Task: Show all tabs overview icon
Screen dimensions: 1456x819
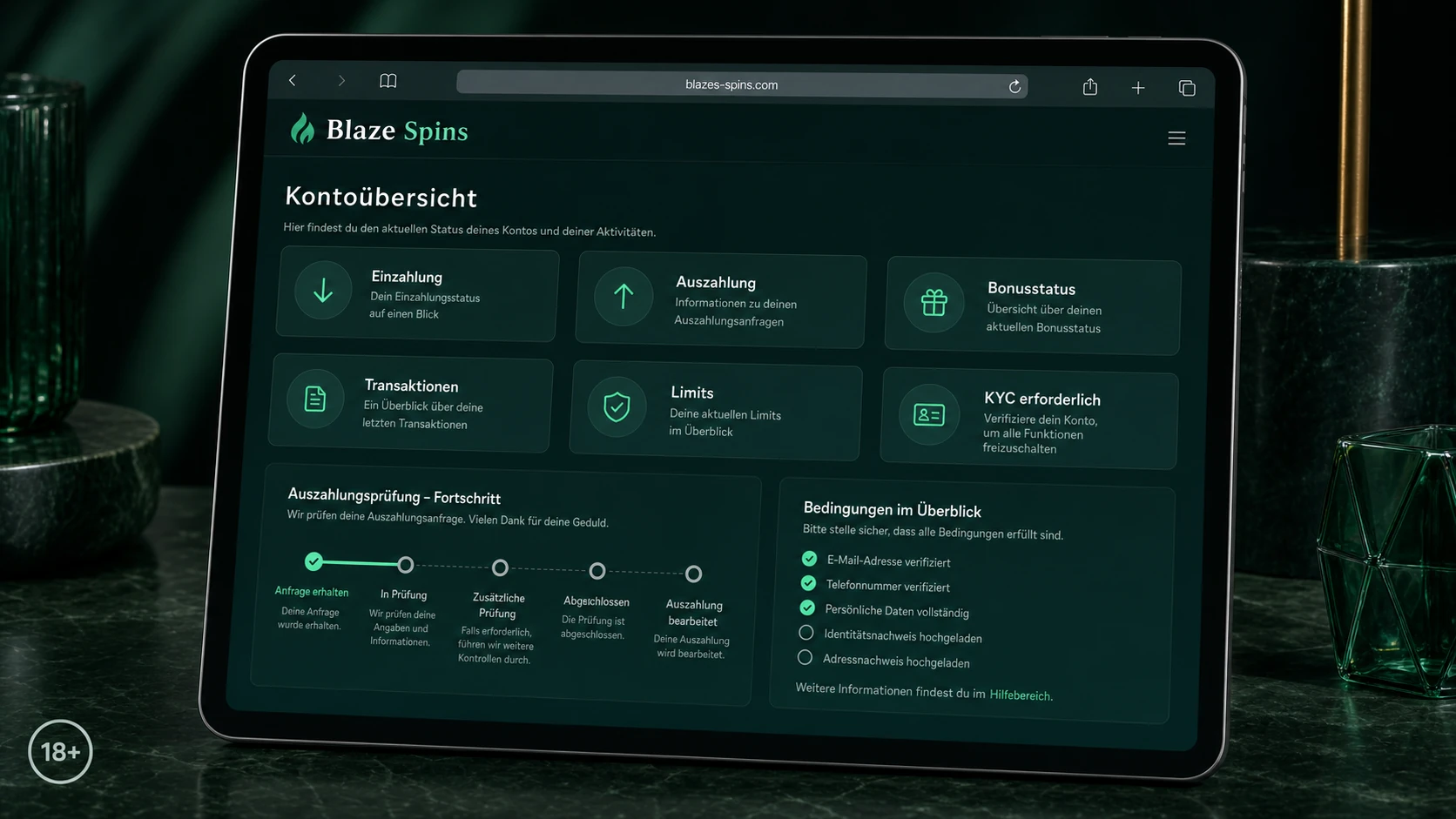Action: pos(1187,88)
